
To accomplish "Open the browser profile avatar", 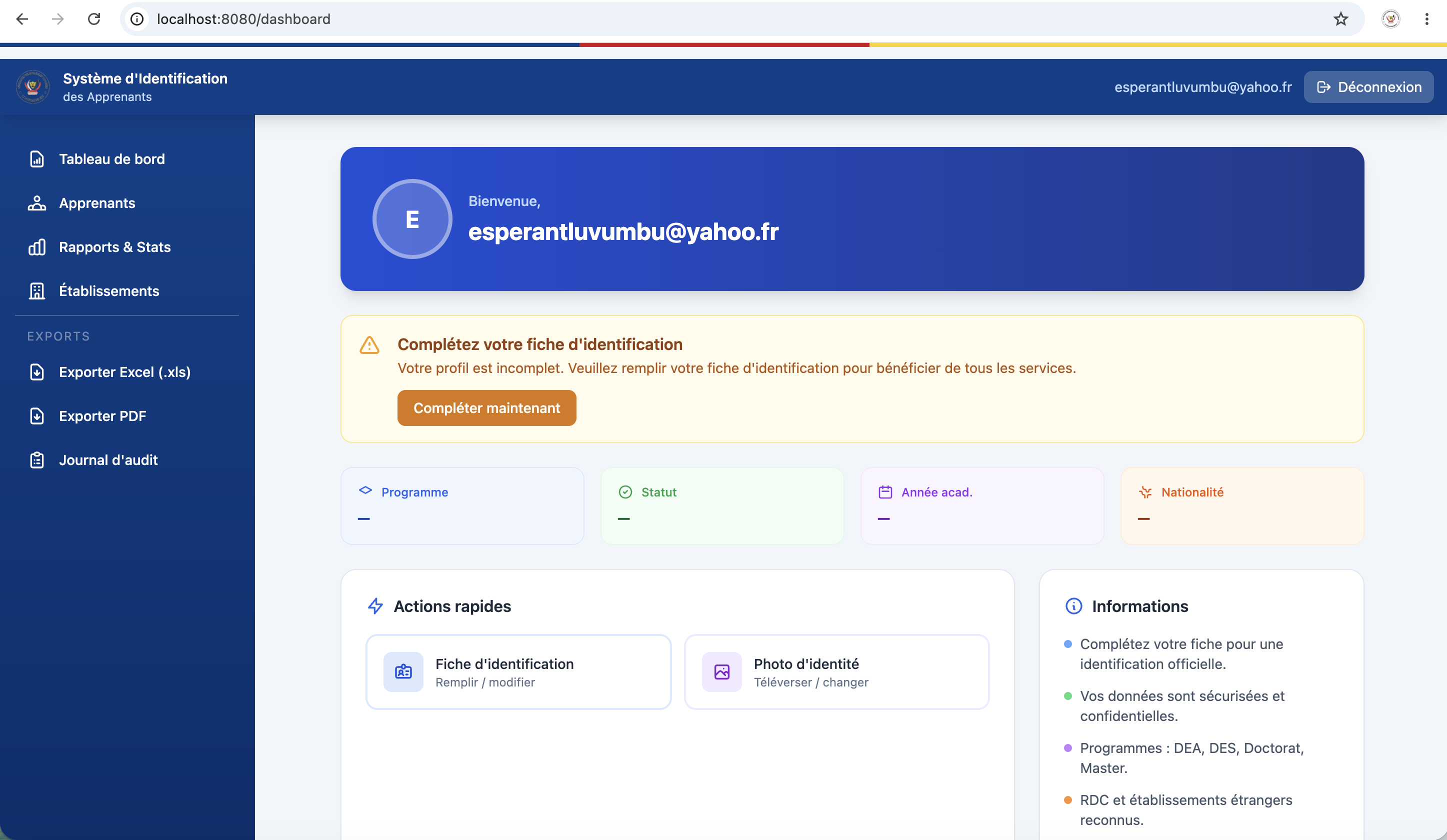I will (x=1390, y=19).
